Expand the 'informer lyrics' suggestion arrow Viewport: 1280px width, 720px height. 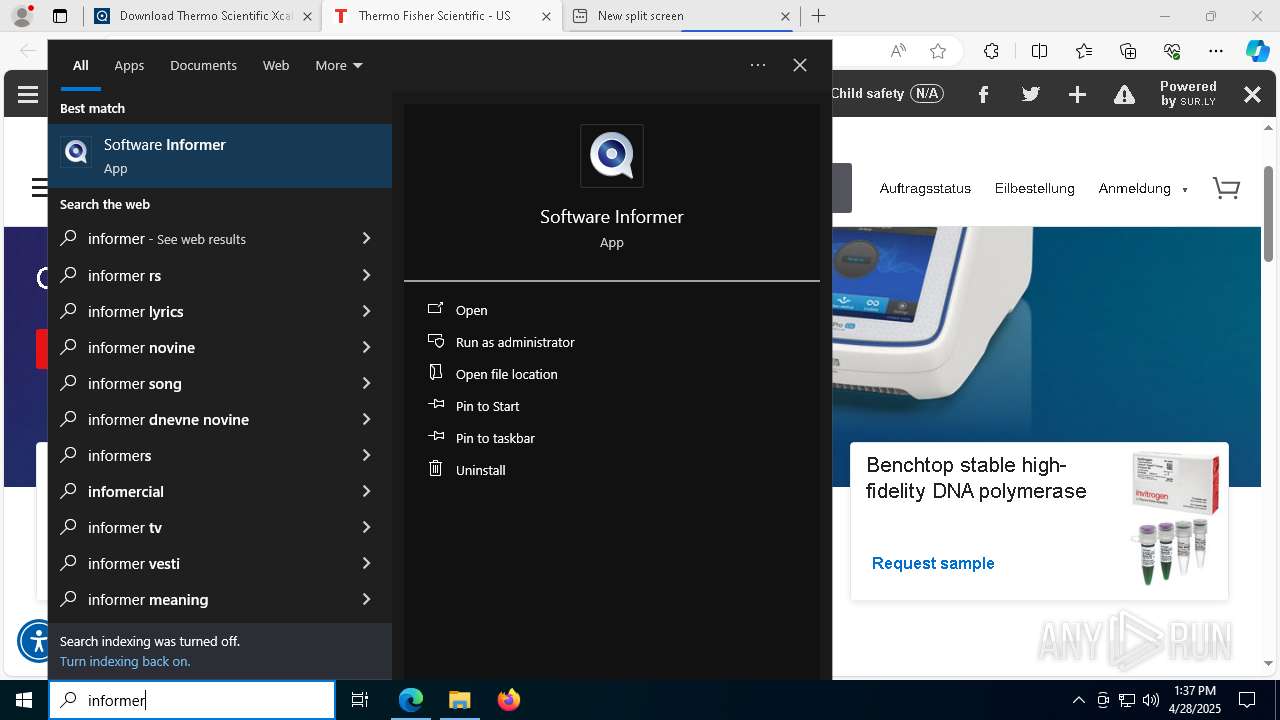coord(366,311)
